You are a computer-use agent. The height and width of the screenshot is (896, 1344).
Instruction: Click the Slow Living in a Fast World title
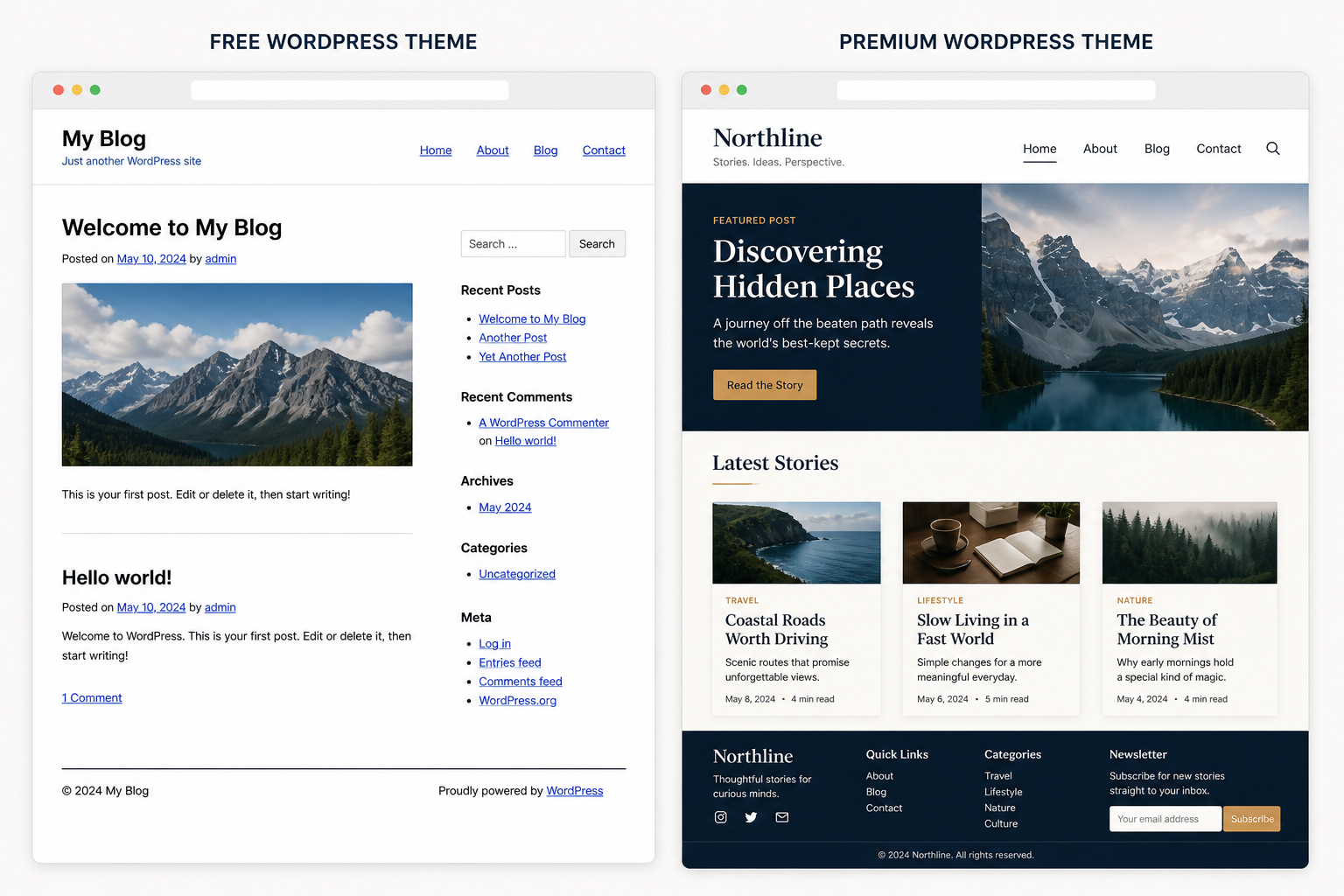(973, 630)
